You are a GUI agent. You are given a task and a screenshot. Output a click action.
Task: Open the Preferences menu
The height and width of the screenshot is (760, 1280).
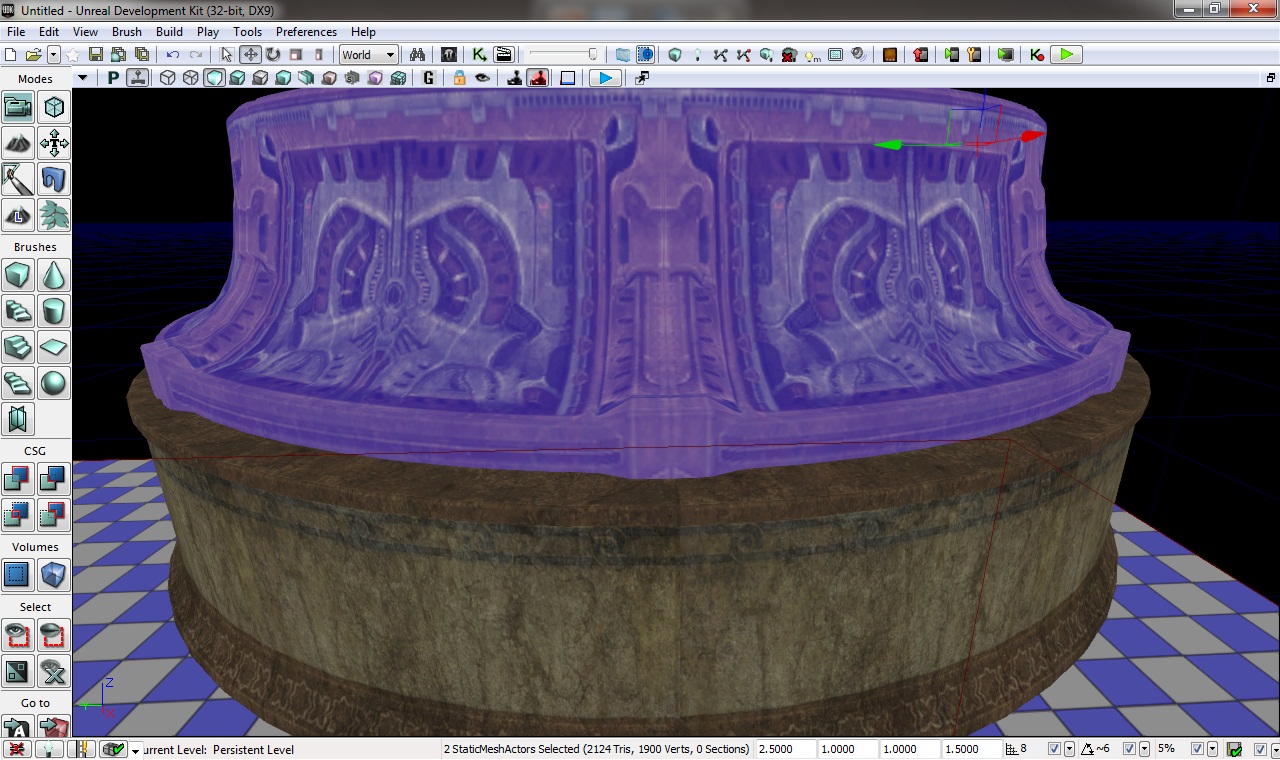306,32
